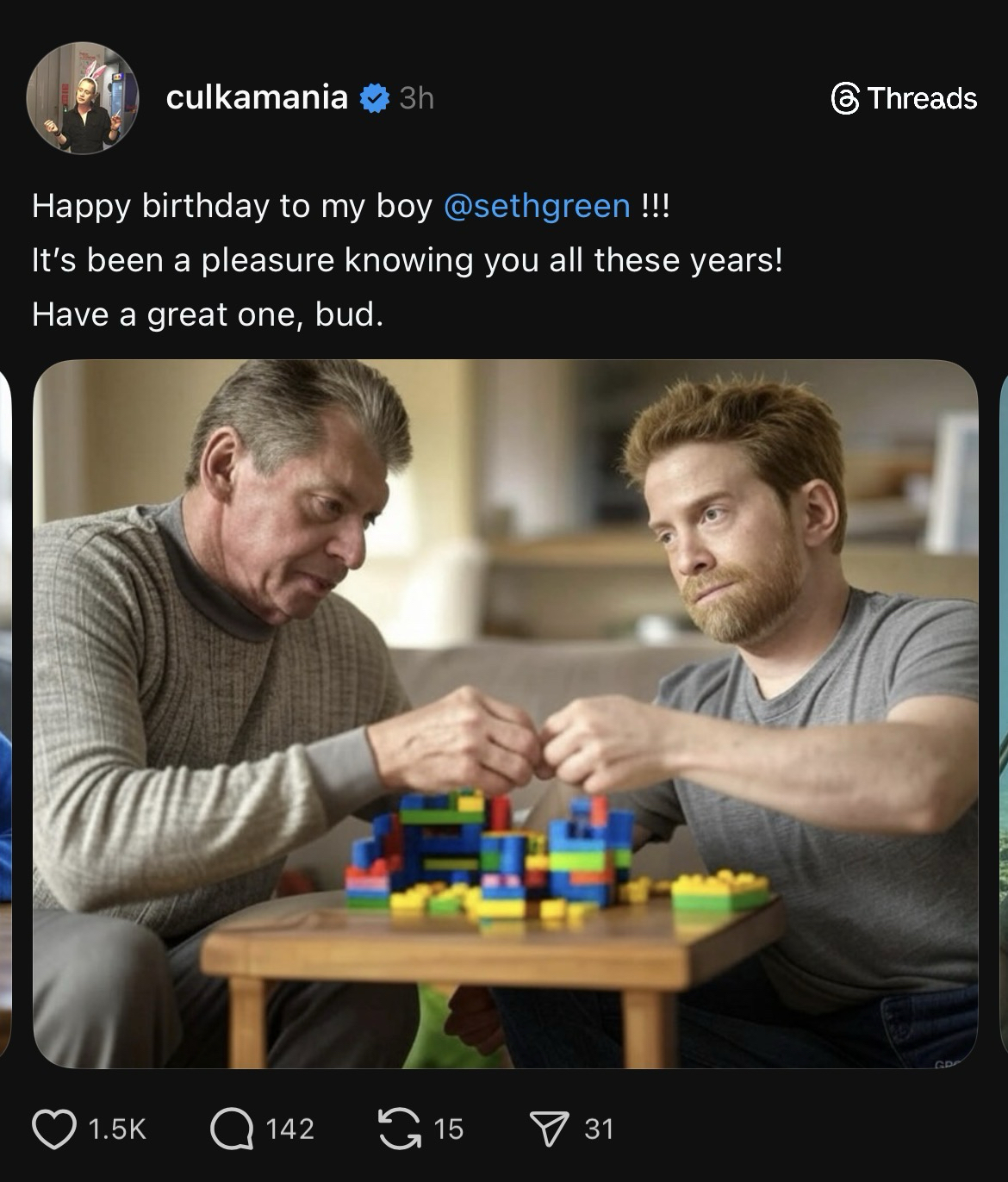Image resolution: width=1008 pixels, height=1182 pixels.
Task: Open the 142 replies count
Action: (289, 1129)
